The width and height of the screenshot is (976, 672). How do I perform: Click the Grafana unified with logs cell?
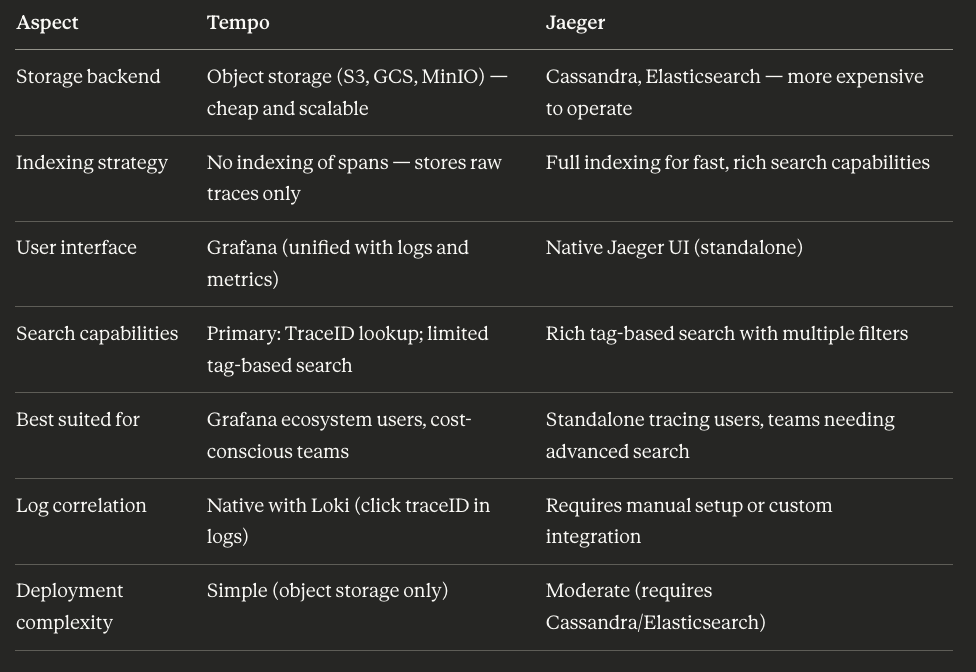pos(338,263)
